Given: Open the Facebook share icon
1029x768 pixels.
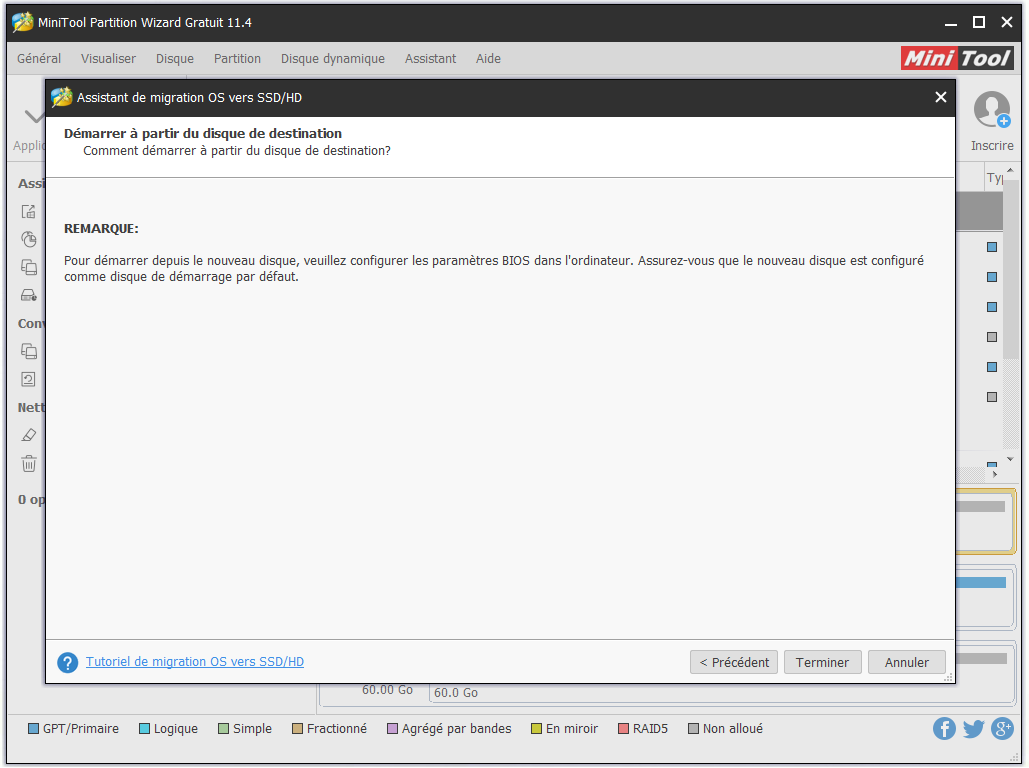Looking at the screenshot, I should (x=944, y=729).
